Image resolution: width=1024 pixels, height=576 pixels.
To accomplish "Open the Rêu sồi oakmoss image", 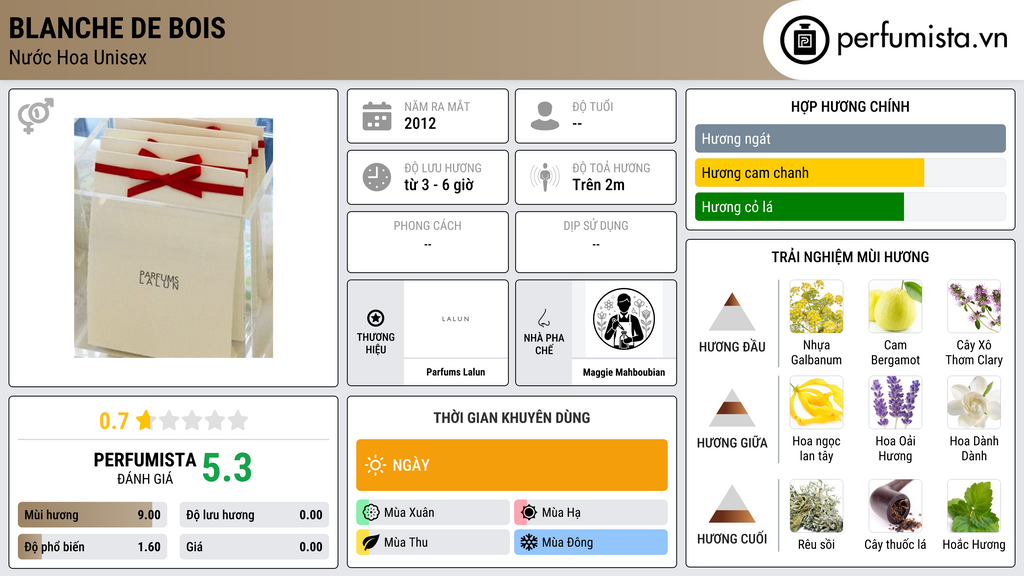I will (816, 506).
